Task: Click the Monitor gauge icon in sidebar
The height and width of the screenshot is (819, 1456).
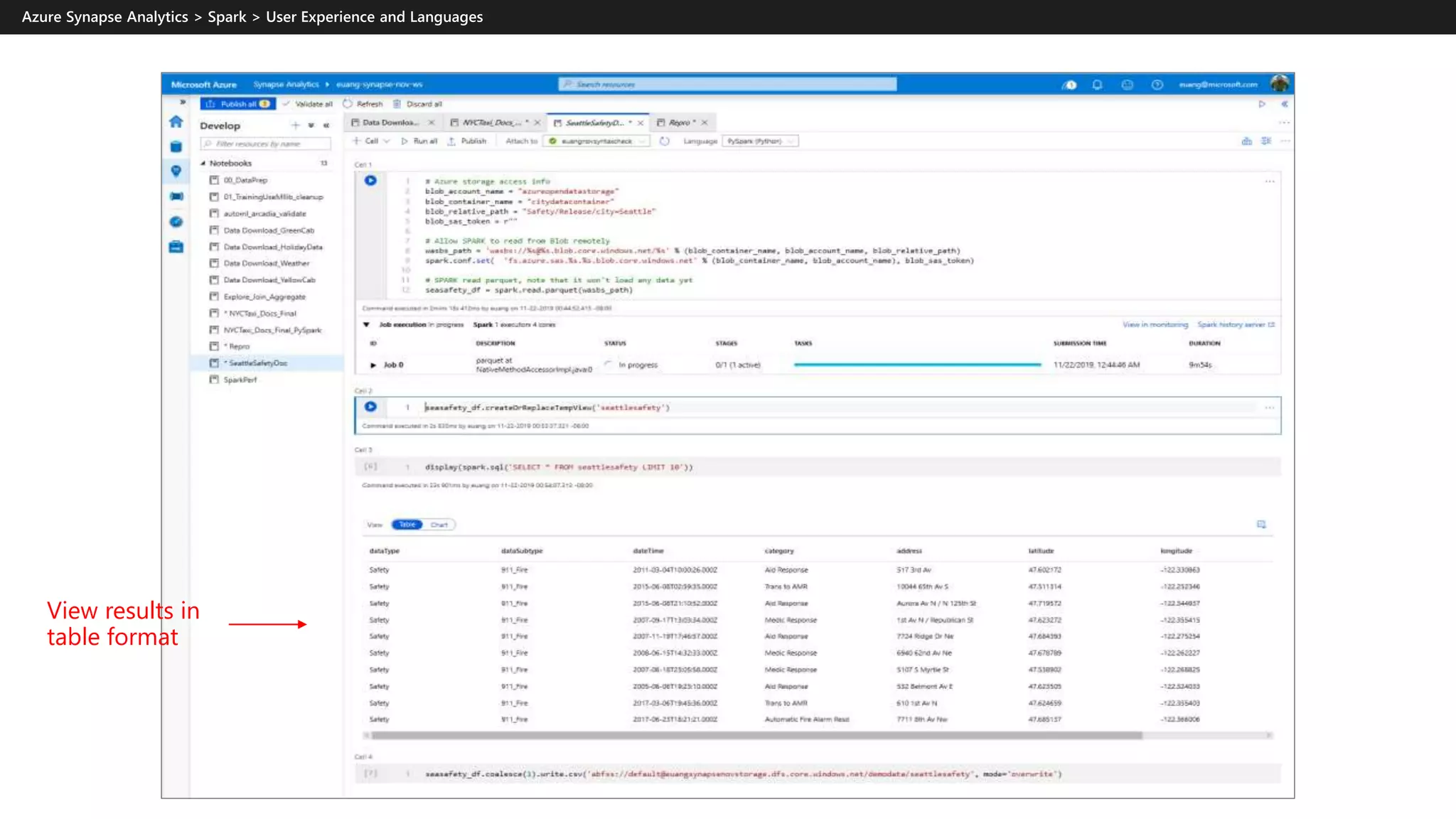Action: click(176, 222)
